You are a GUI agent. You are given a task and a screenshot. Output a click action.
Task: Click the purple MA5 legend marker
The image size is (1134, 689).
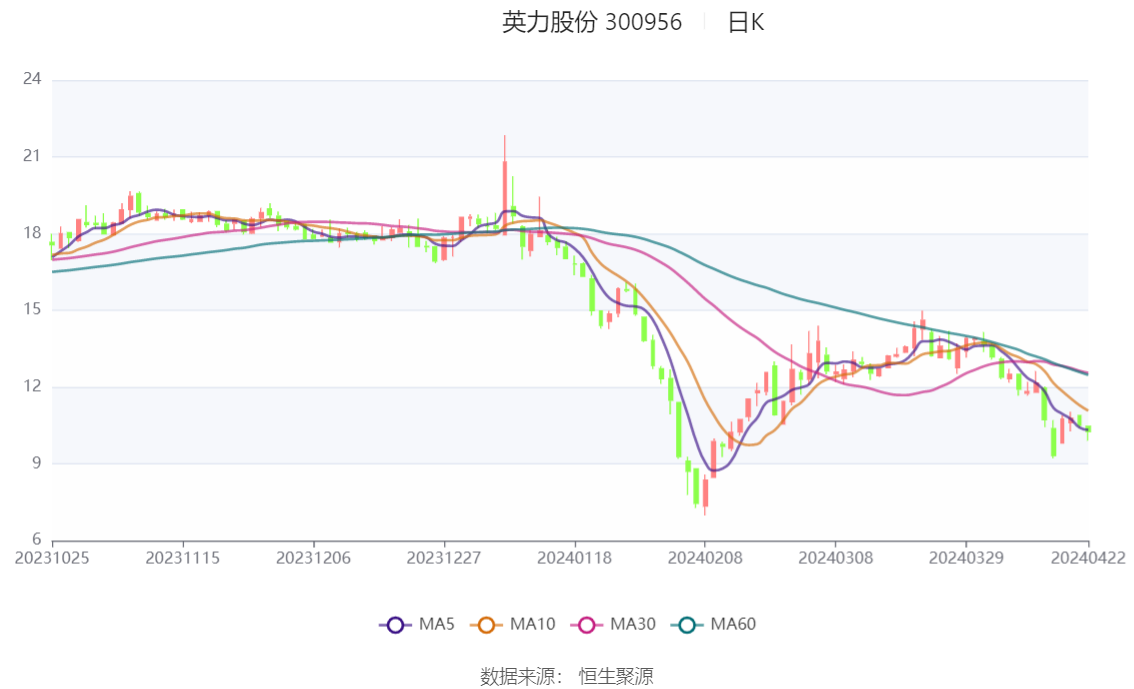point(395,625)
